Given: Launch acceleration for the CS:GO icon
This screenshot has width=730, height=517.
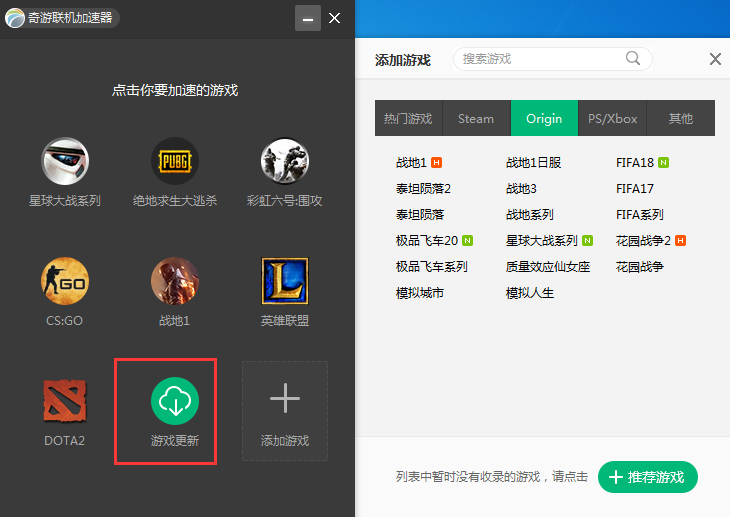Looking at the screenshot, I should [65, 281].
